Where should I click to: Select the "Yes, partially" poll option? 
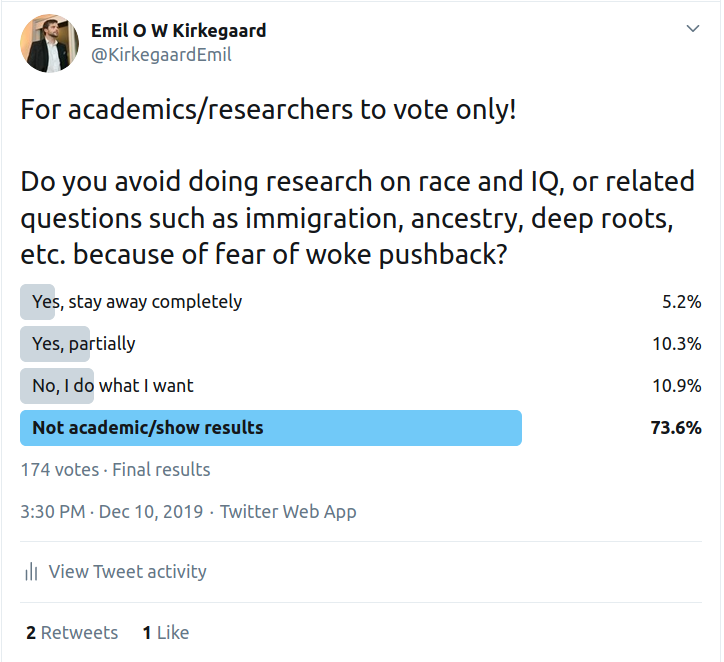pyautogui.click(x=84, y=343)
